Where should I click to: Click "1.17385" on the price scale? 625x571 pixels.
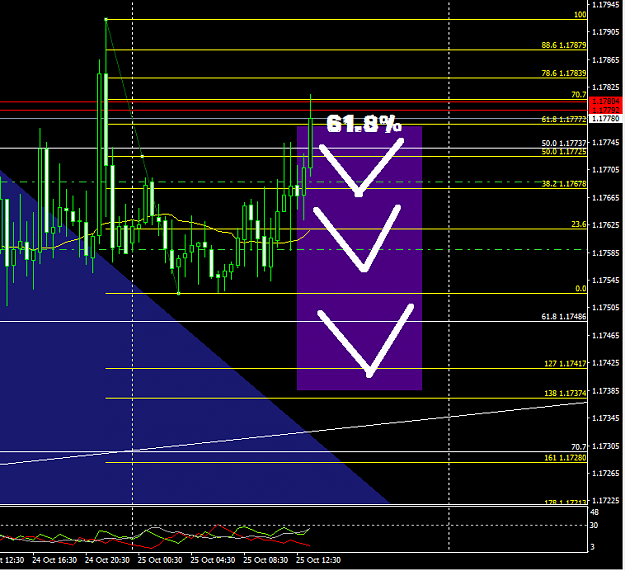(606, 391)
